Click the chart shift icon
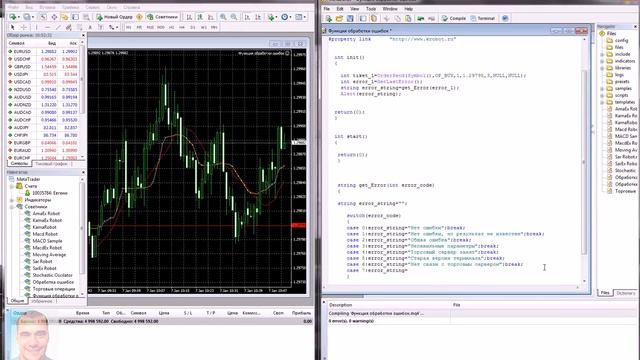640x360 pixels. 258,17
